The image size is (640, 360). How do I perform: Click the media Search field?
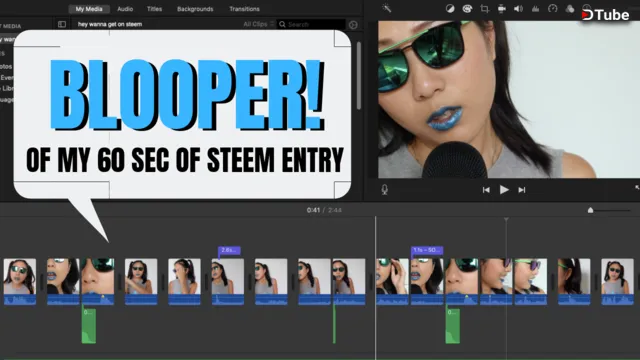click(311, 24)
